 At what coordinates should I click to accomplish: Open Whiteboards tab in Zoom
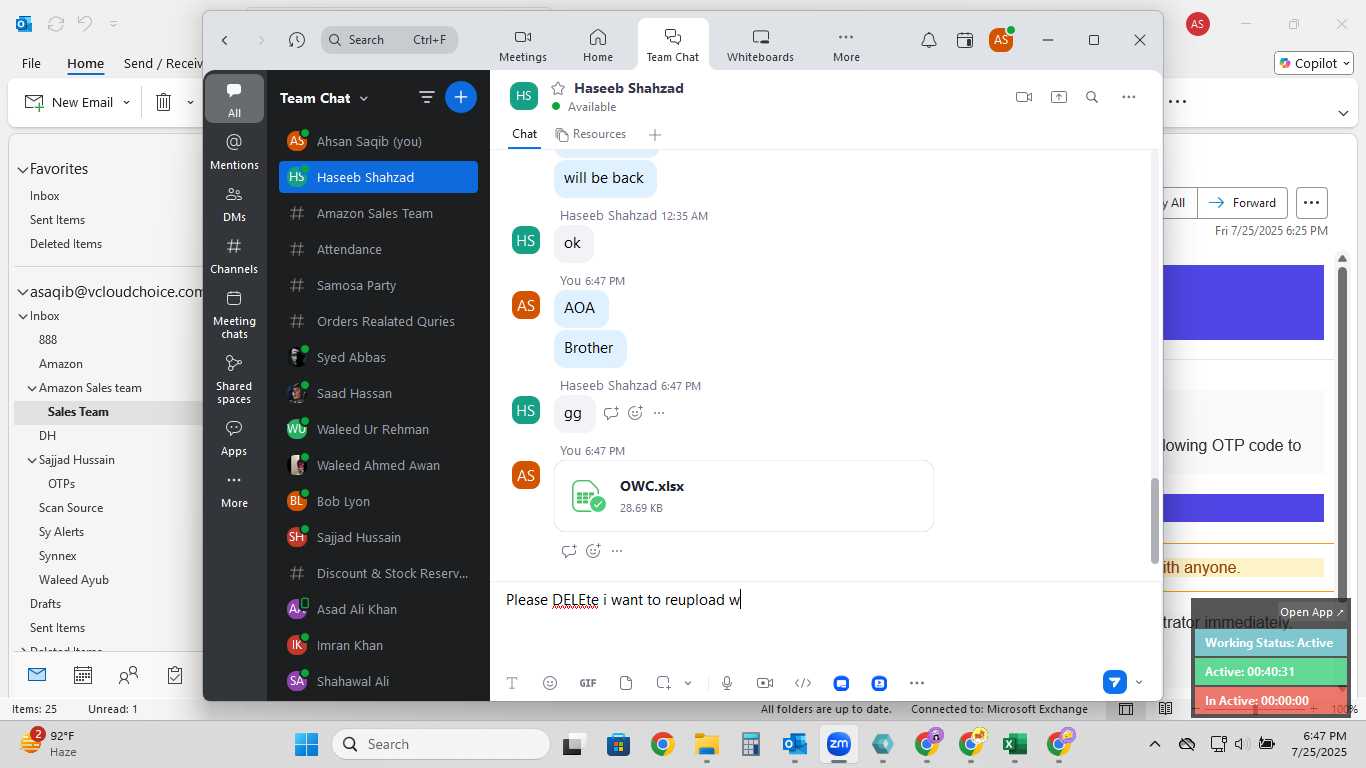(x=760, y=45)
